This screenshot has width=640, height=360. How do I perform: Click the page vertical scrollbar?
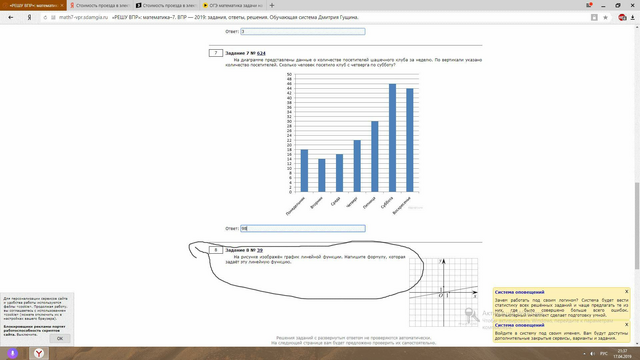click(x=637, y=227)
